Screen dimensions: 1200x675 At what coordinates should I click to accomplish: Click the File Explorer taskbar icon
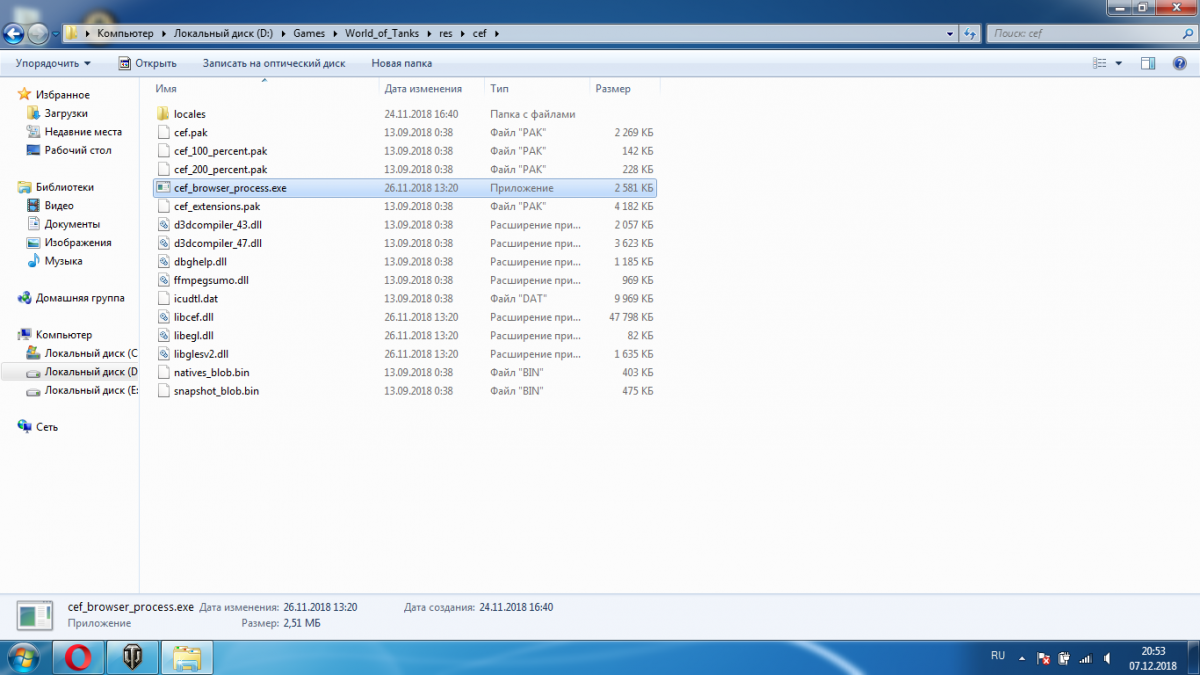click(x=187, y=657)
